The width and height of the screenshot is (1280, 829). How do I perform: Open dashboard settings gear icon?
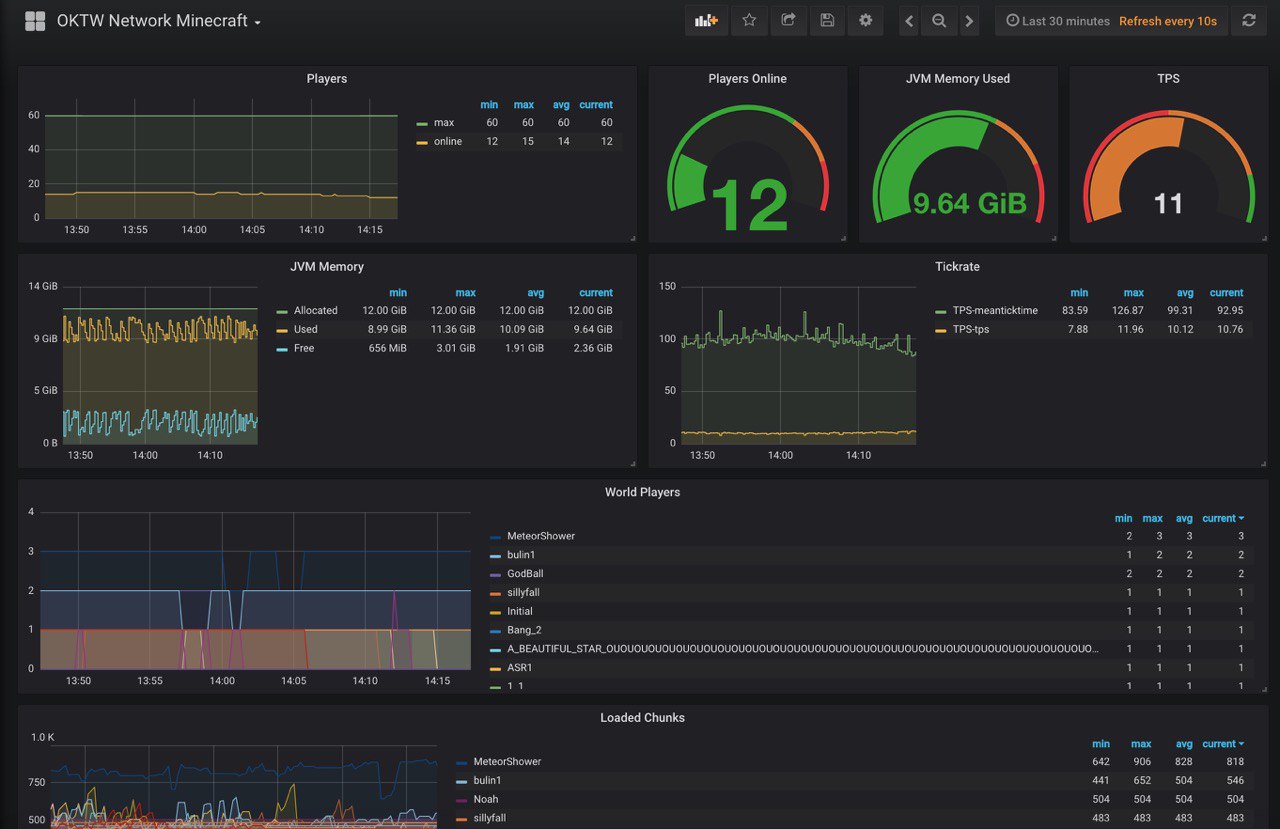865,21
